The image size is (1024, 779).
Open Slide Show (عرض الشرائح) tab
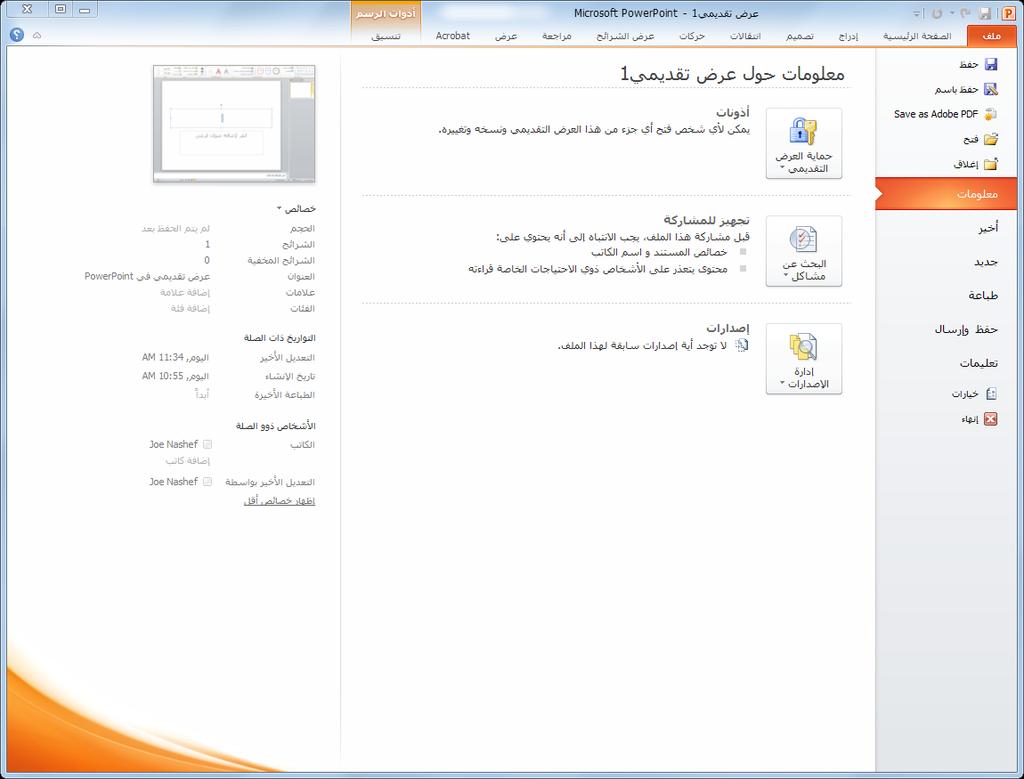(625, 35)
